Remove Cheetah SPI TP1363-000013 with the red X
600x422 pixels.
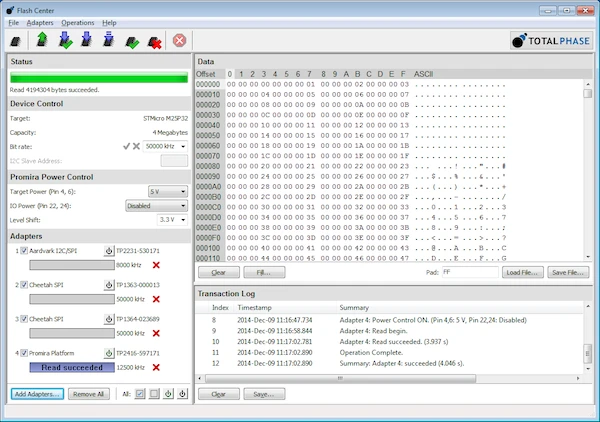(x=156, y=299)
